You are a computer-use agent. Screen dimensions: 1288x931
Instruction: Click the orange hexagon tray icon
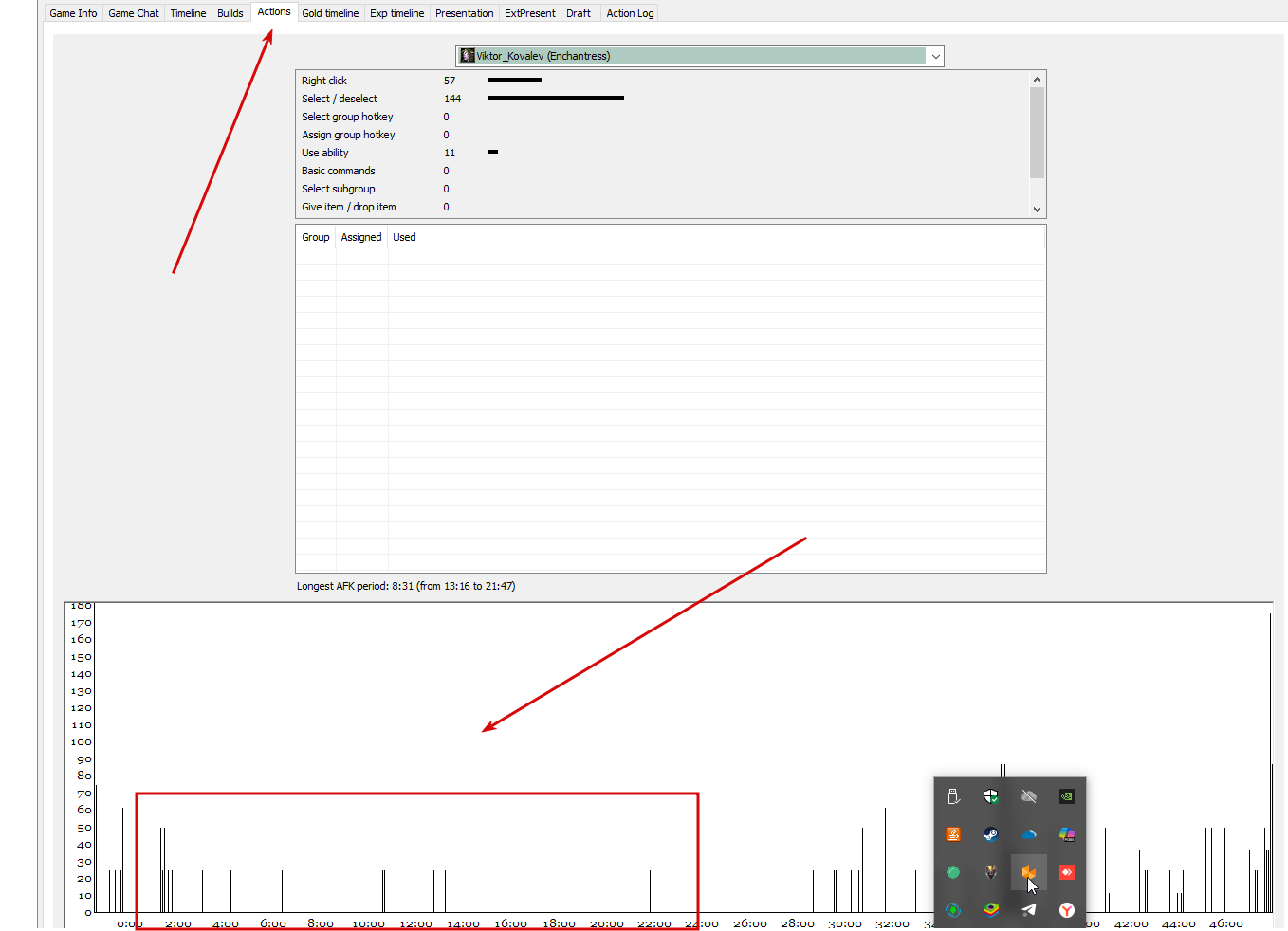click(x=1028, y=871)
